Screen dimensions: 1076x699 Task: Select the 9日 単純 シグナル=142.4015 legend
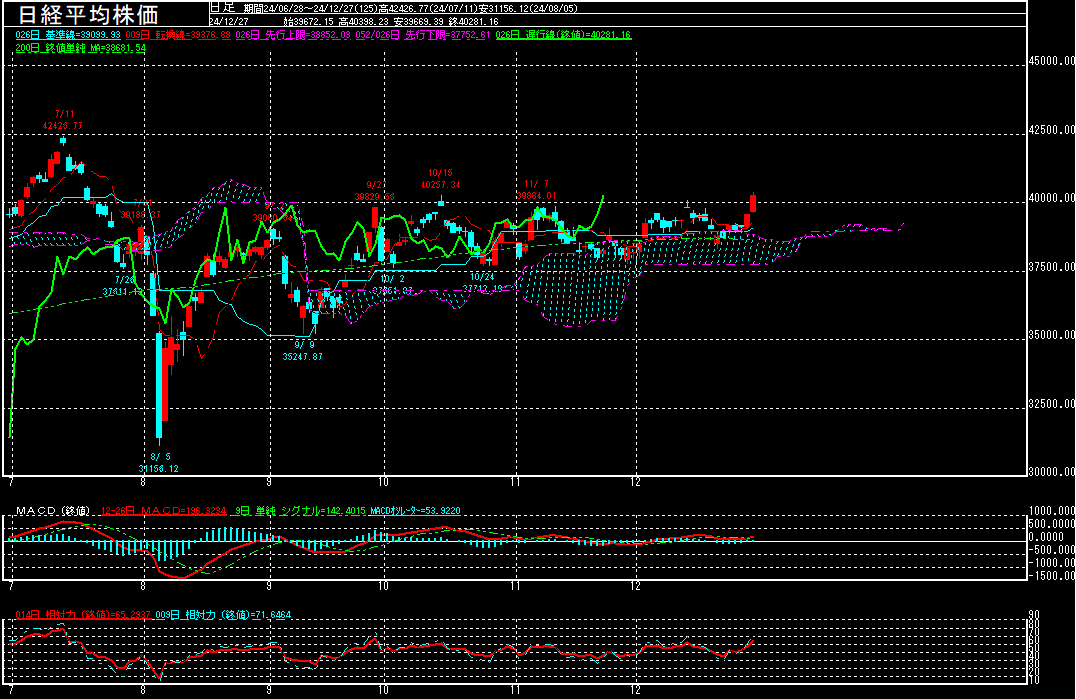click(x=301, y=510)
